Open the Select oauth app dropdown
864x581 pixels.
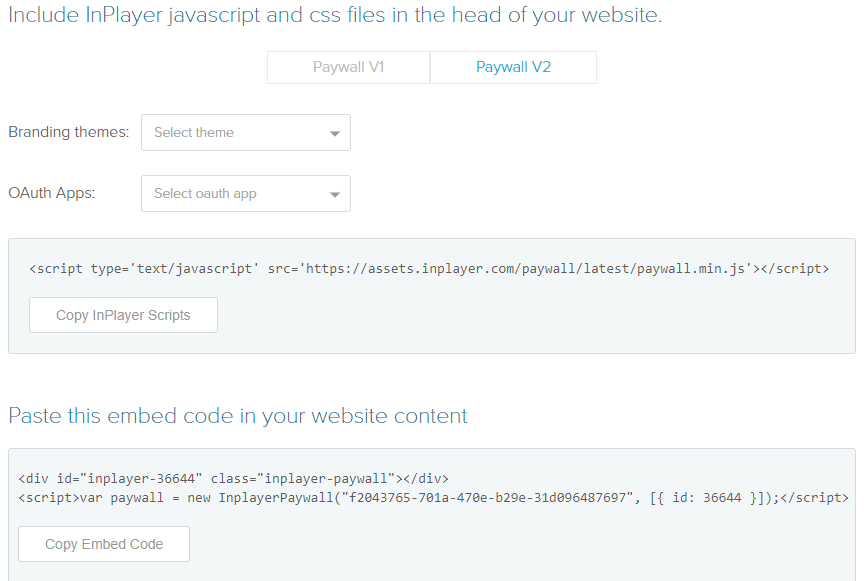click(246, 193)
